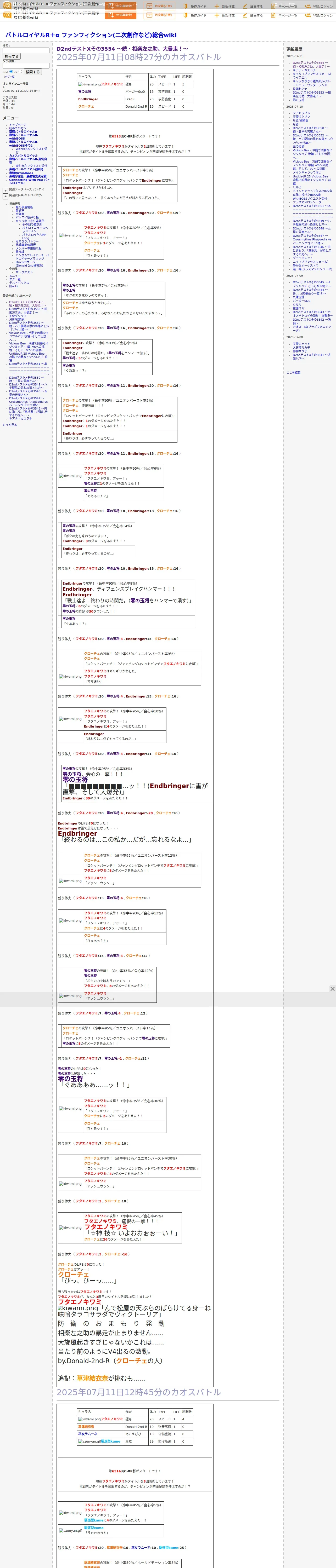Open 直轄バトルロイヤルR menu link
This screenshot has height=1568, width=336.
tap(23, 131)
